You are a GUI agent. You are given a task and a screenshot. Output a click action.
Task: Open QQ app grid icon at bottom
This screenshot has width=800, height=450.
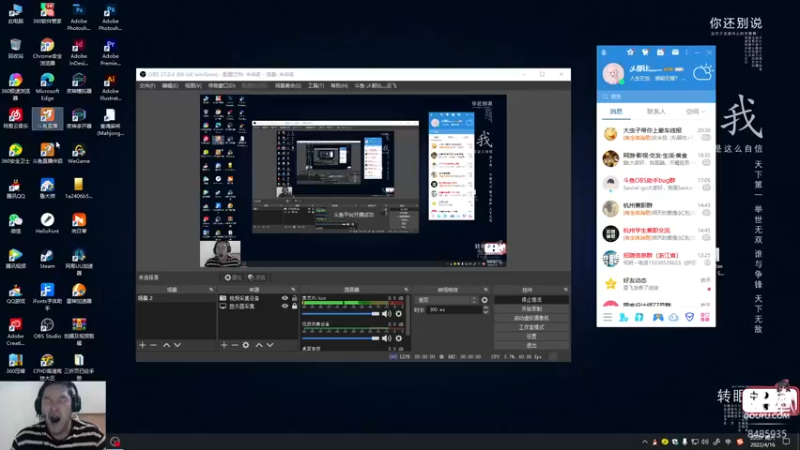pyautogui.click(x=705, y=317)
